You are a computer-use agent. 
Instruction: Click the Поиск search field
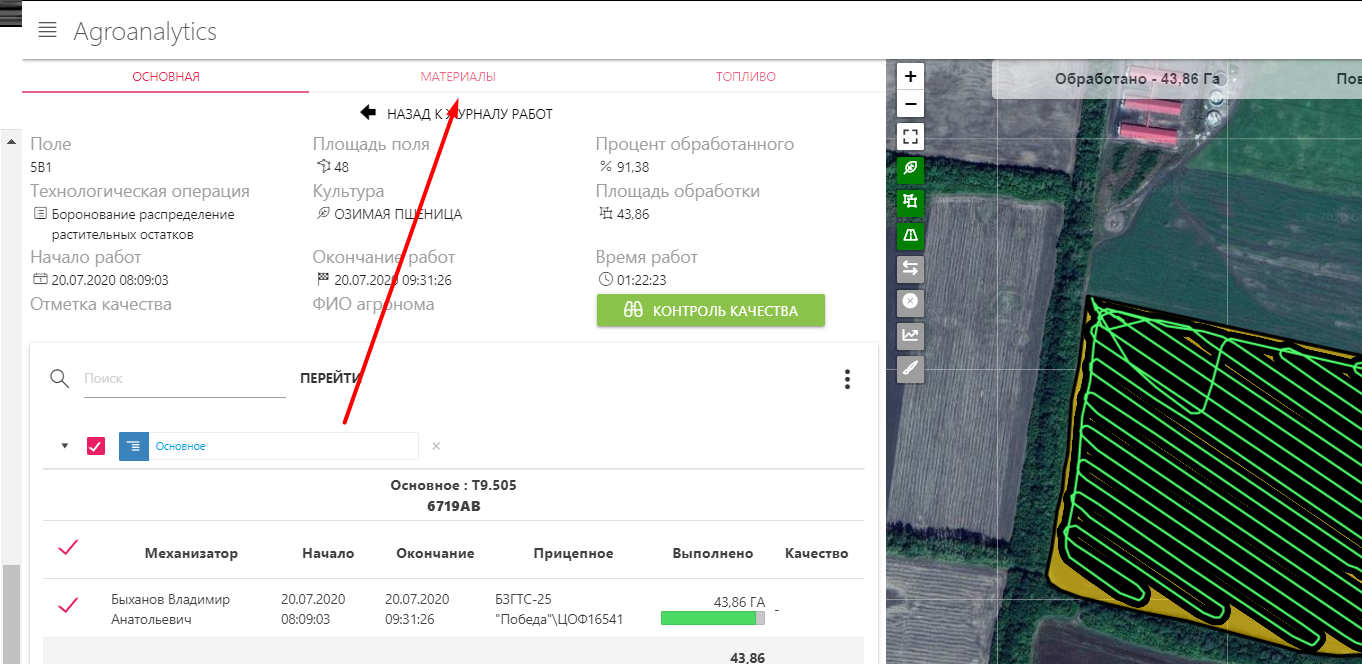[184, 379]
